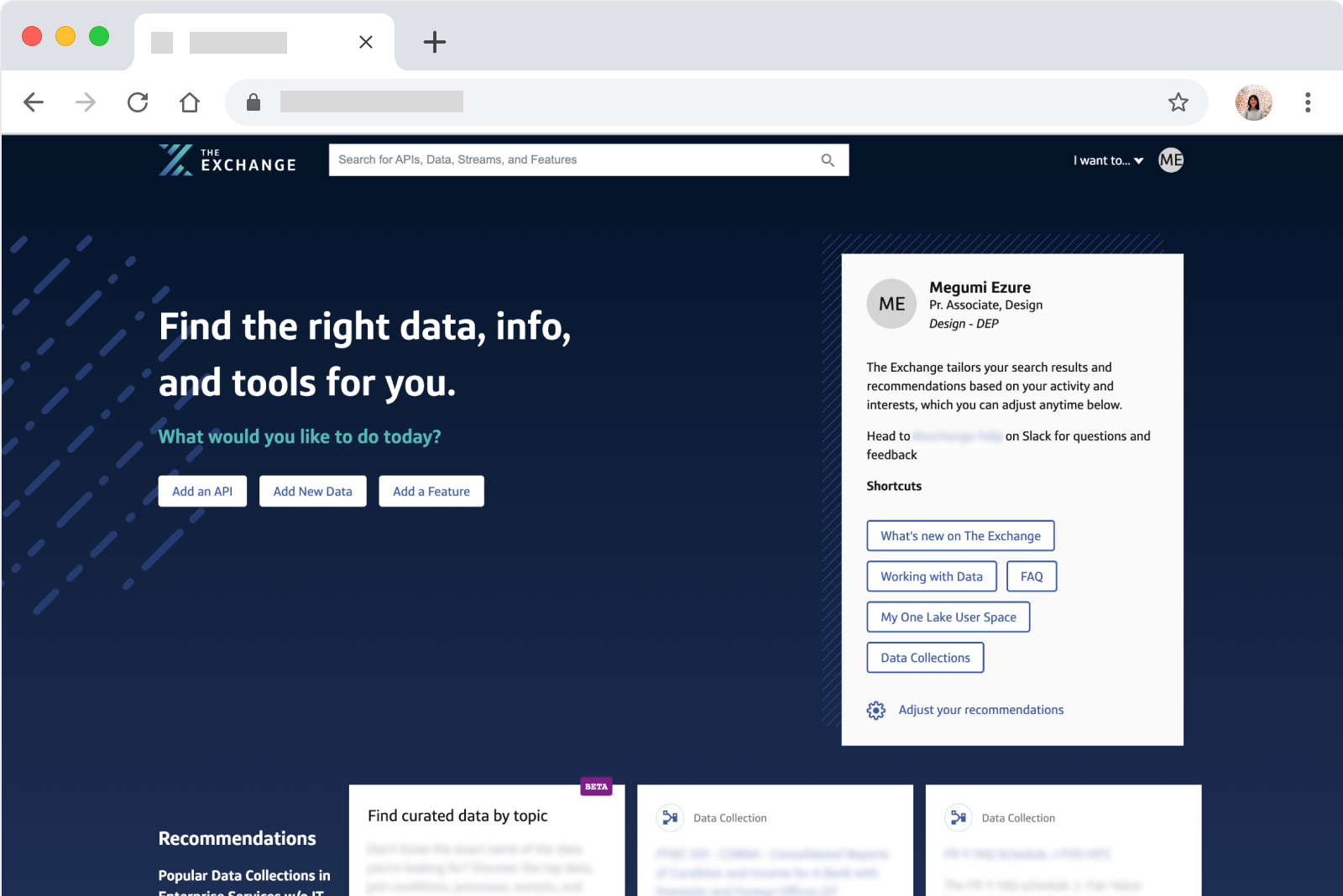Image resolution: width=1343 pixels, height=896 pixels.
Task: Click the Recommendations heading
Action: click(238, 838)
